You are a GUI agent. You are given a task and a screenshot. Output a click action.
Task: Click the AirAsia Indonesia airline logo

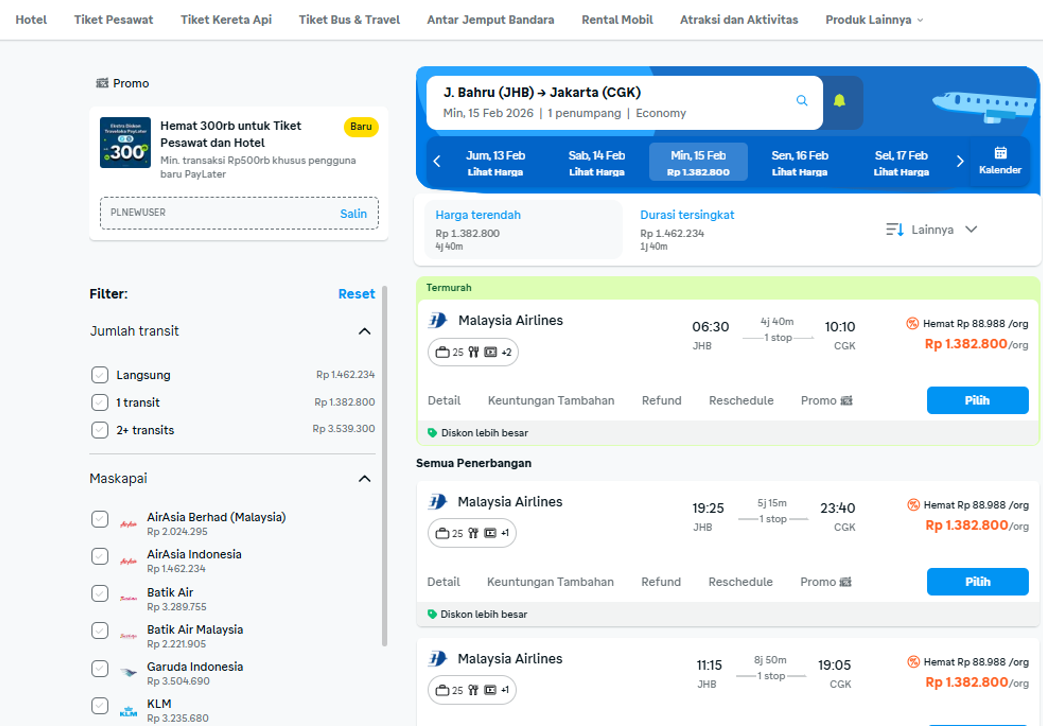128,561
